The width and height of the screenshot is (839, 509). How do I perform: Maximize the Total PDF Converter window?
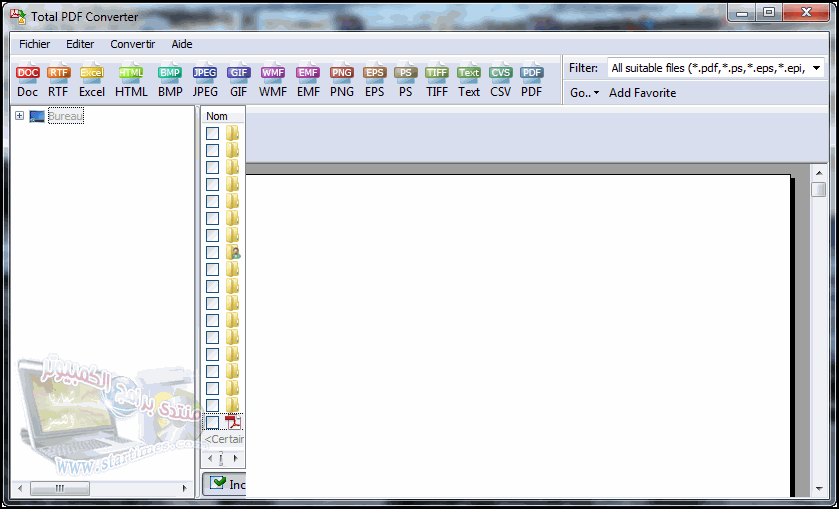coord(768,12)
